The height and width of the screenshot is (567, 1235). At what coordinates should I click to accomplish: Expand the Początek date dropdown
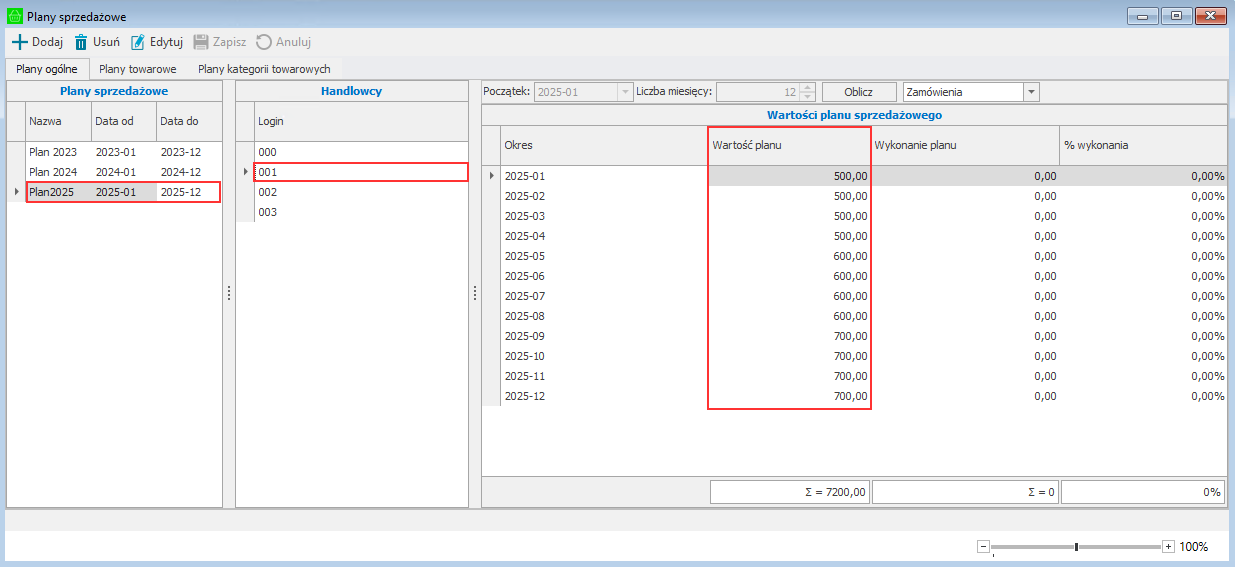(x=626, y=92)
